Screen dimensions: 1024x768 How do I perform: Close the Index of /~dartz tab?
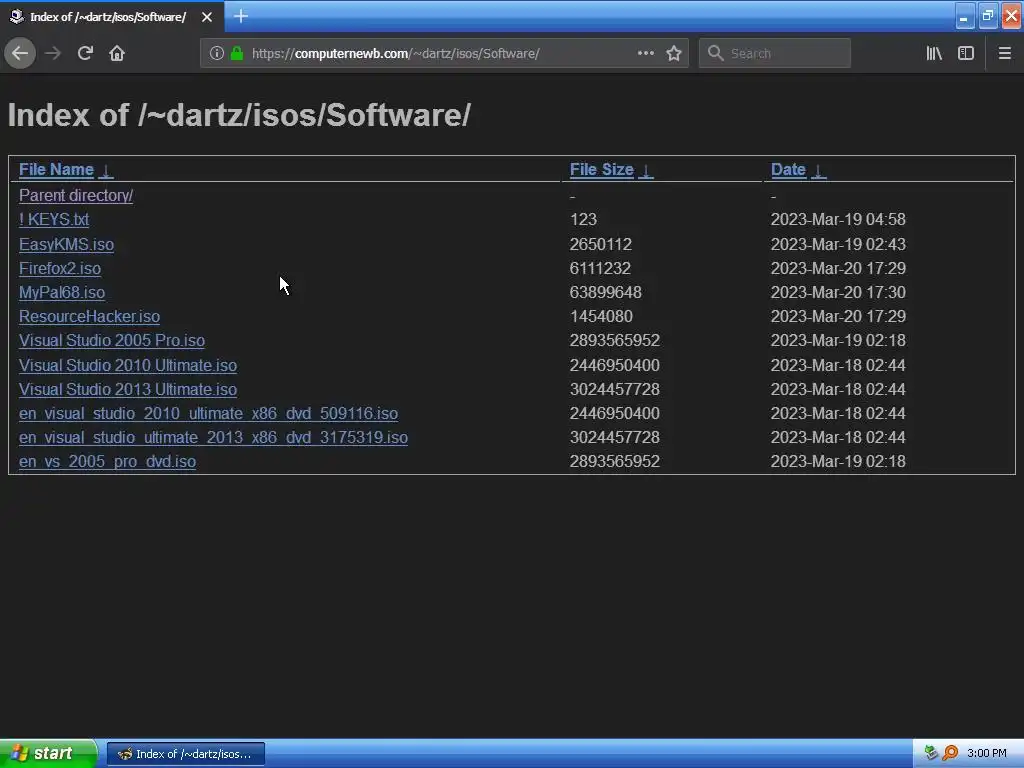click(x=207, y=17)
